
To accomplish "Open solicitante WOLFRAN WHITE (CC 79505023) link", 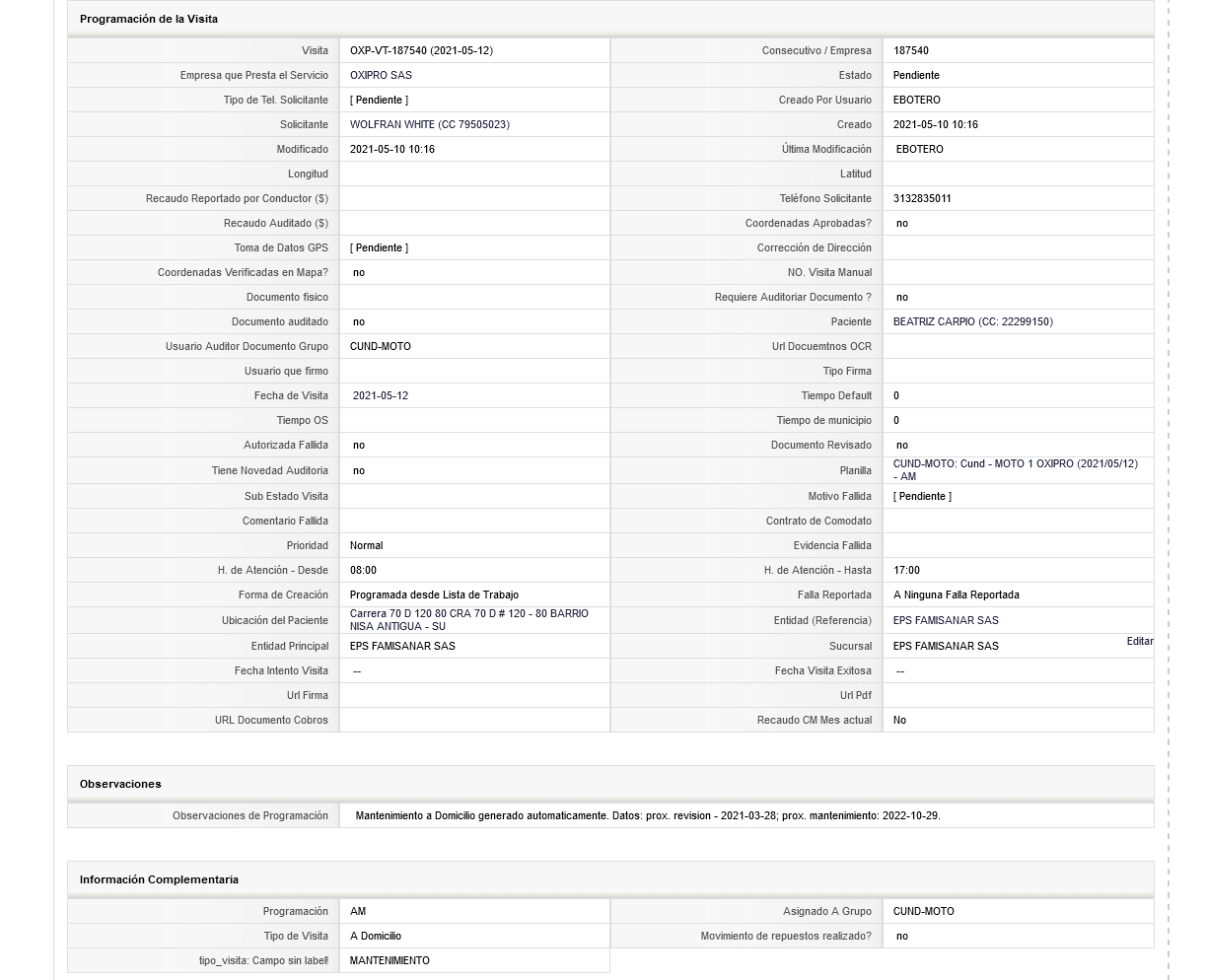I will point(430,124).
